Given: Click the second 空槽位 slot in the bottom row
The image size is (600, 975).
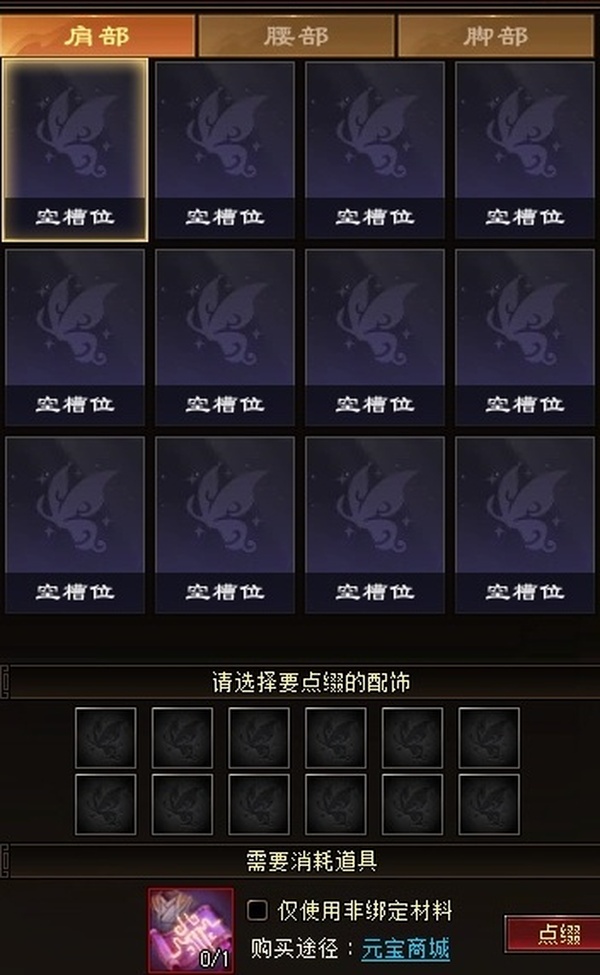Looking at the screenshot, I should [225, 525].
